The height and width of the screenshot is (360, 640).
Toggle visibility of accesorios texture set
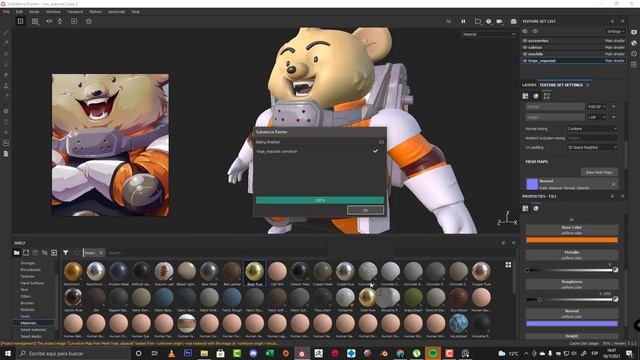click(x=525, y=41)
